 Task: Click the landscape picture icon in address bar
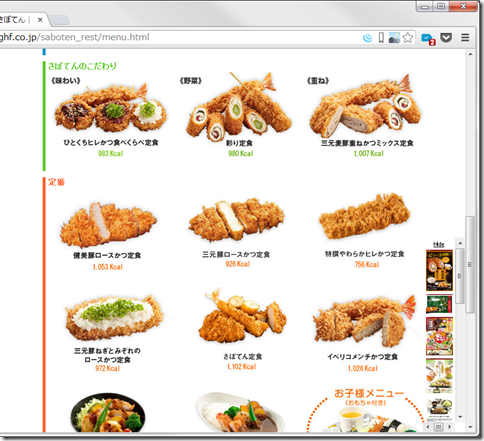pos(394,38)
